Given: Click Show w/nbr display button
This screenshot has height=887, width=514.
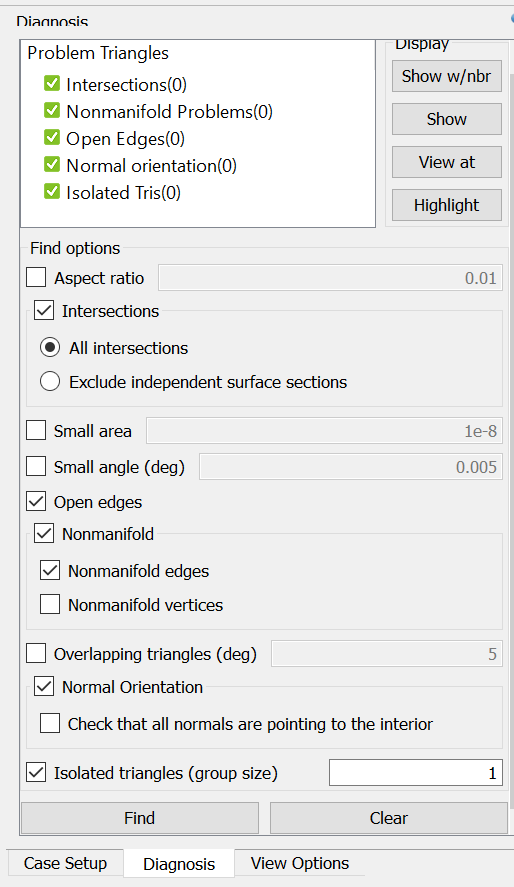Looking at the screenshot, I should tap(447, 76).
